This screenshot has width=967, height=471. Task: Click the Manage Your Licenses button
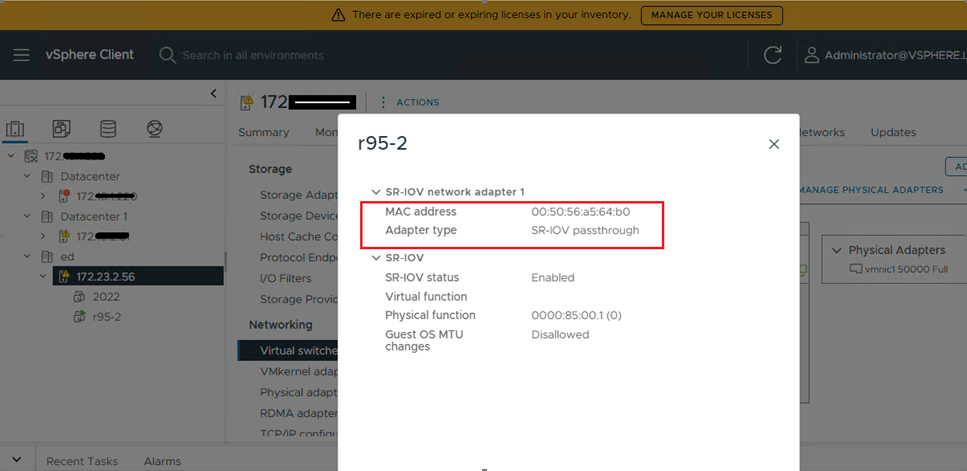pos(711,15)
